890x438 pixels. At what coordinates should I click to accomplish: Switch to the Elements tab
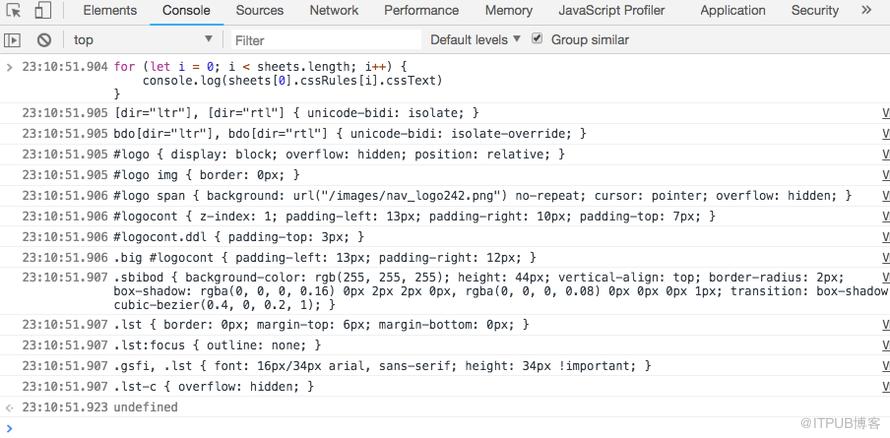click(110, 11)
